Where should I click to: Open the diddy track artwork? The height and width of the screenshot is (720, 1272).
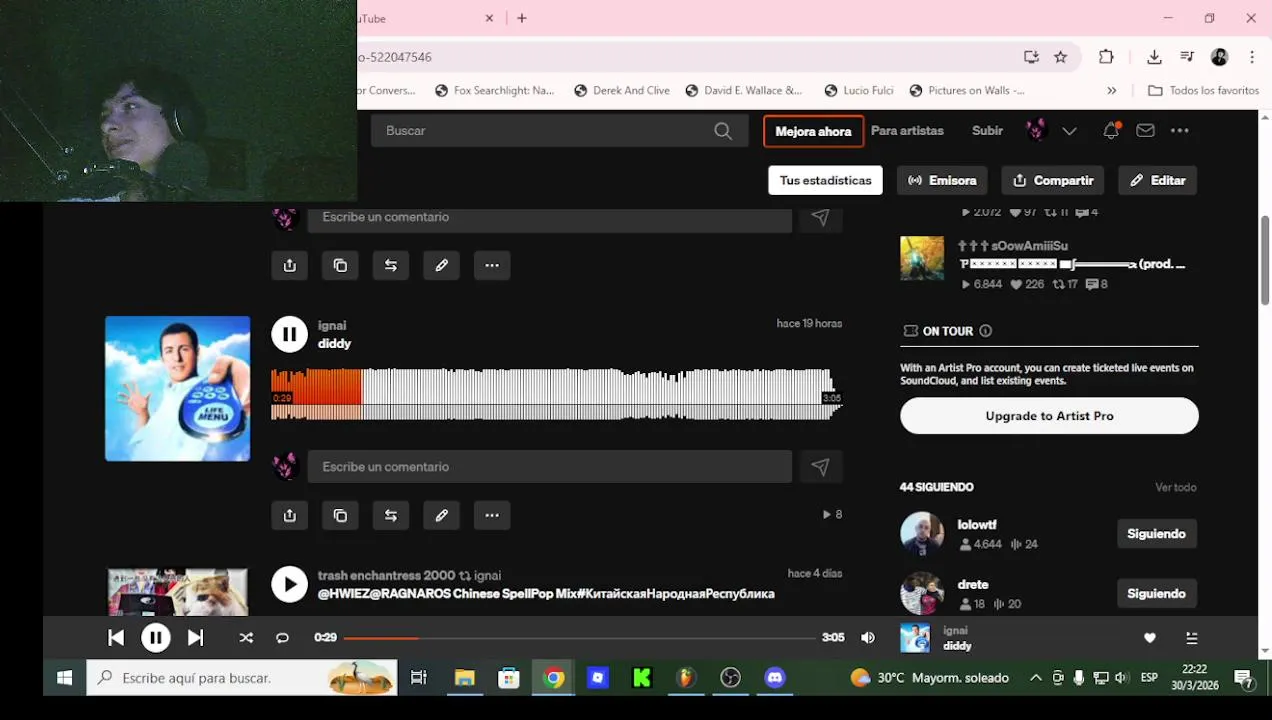click(x=178, y=389)
